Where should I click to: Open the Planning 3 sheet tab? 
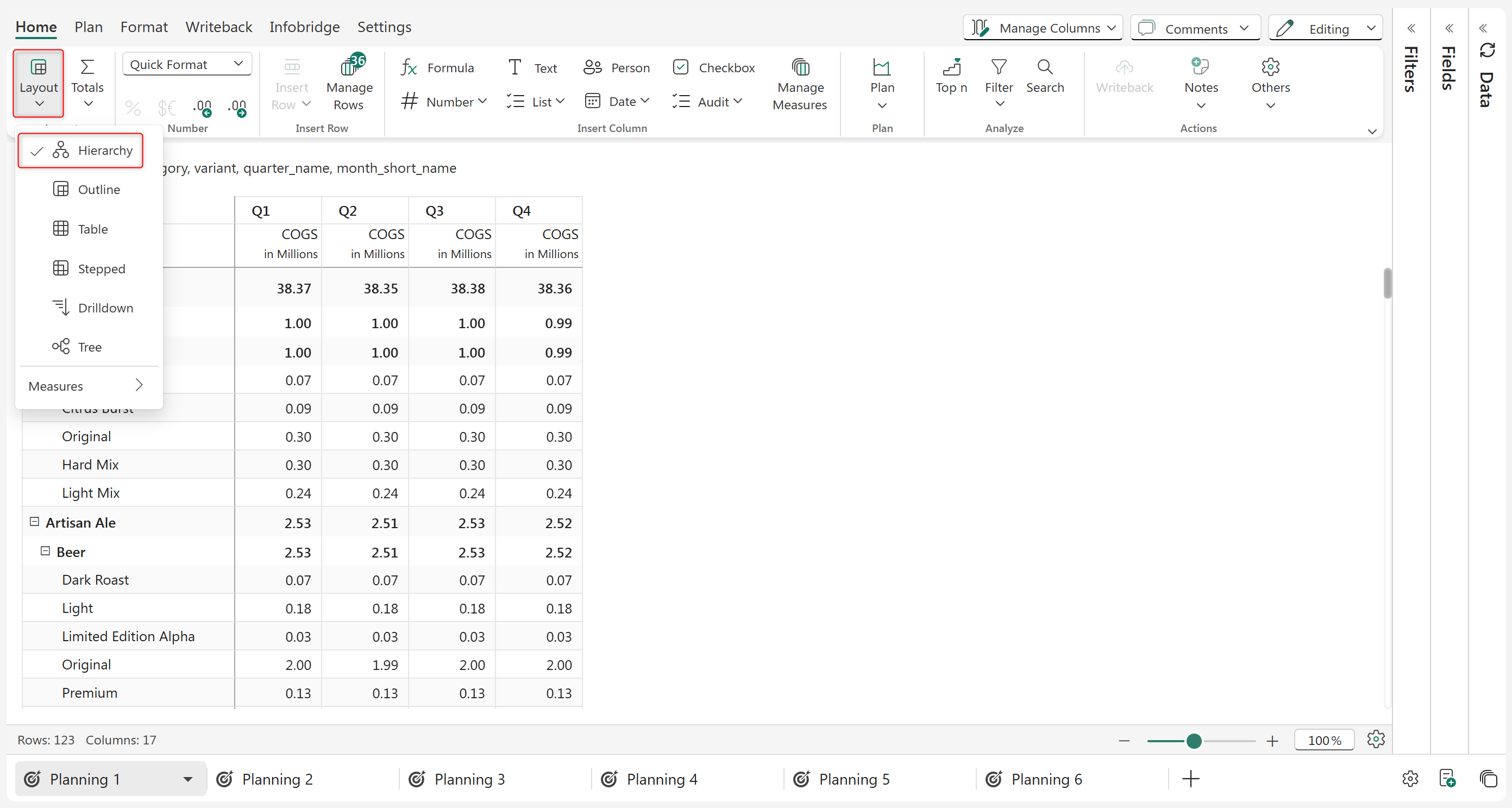[x=469, y=779]
